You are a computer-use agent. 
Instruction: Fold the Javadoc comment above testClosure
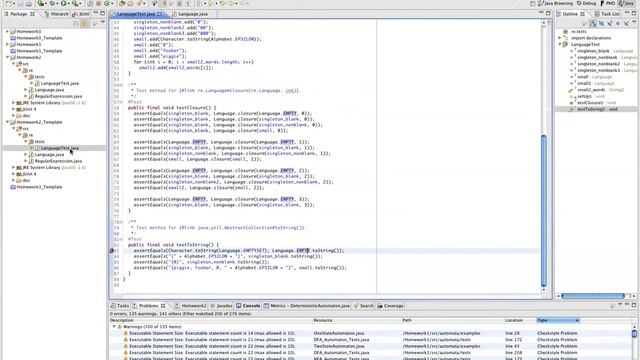pos(121,85)
